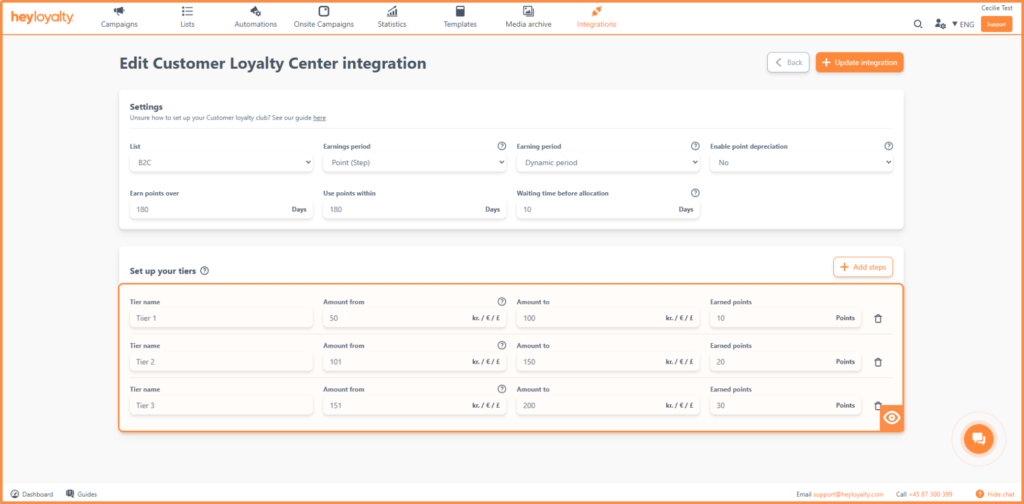Click help icon beside Set up your tiers
The image size is (1024, 504).
pyautogui.click(x=204, y=270)
